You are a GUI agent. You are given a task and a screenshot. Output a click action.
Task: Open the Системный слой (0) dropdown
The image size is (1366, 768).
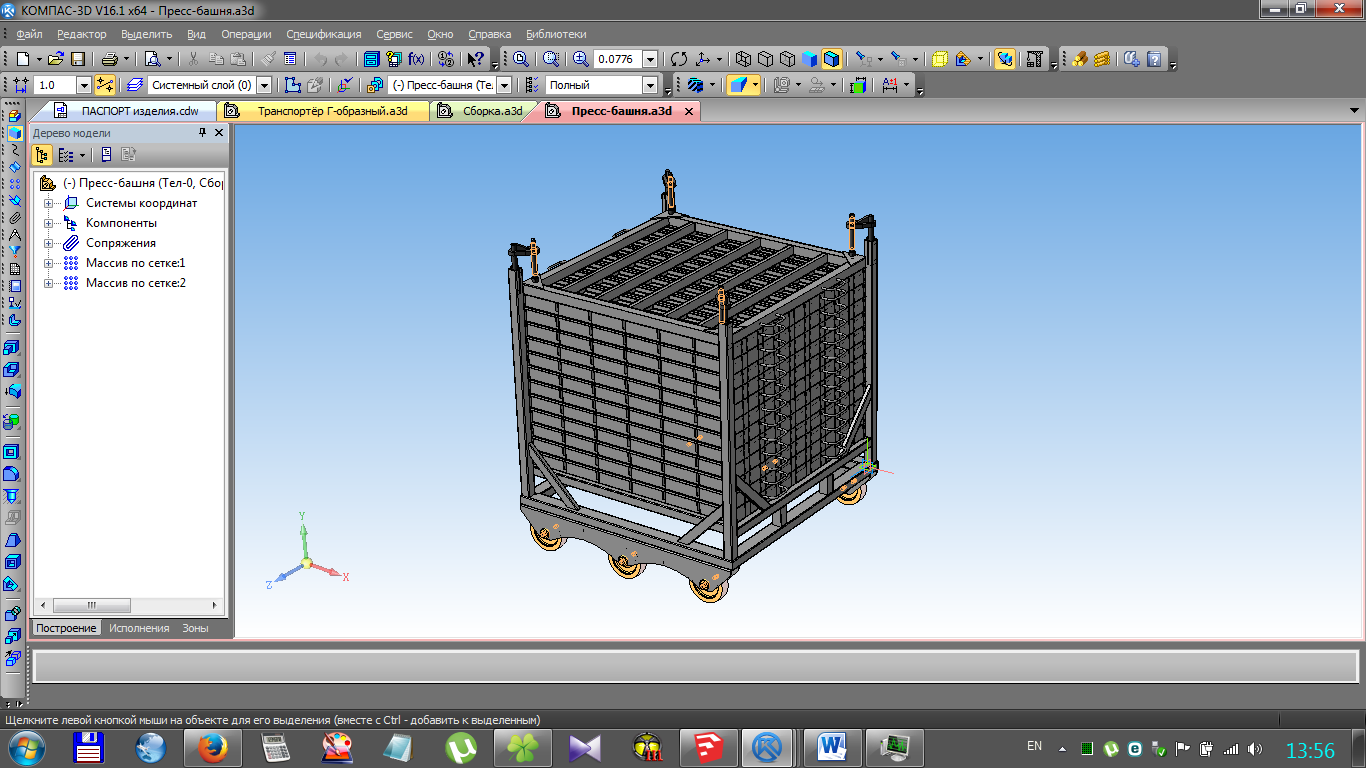click(264, 86)
